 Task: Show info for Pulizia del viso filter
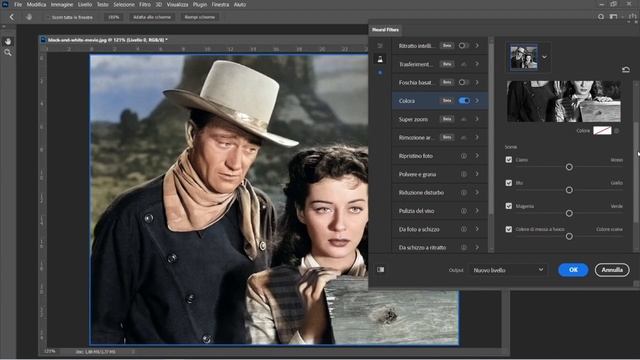[x=464, y=211]
